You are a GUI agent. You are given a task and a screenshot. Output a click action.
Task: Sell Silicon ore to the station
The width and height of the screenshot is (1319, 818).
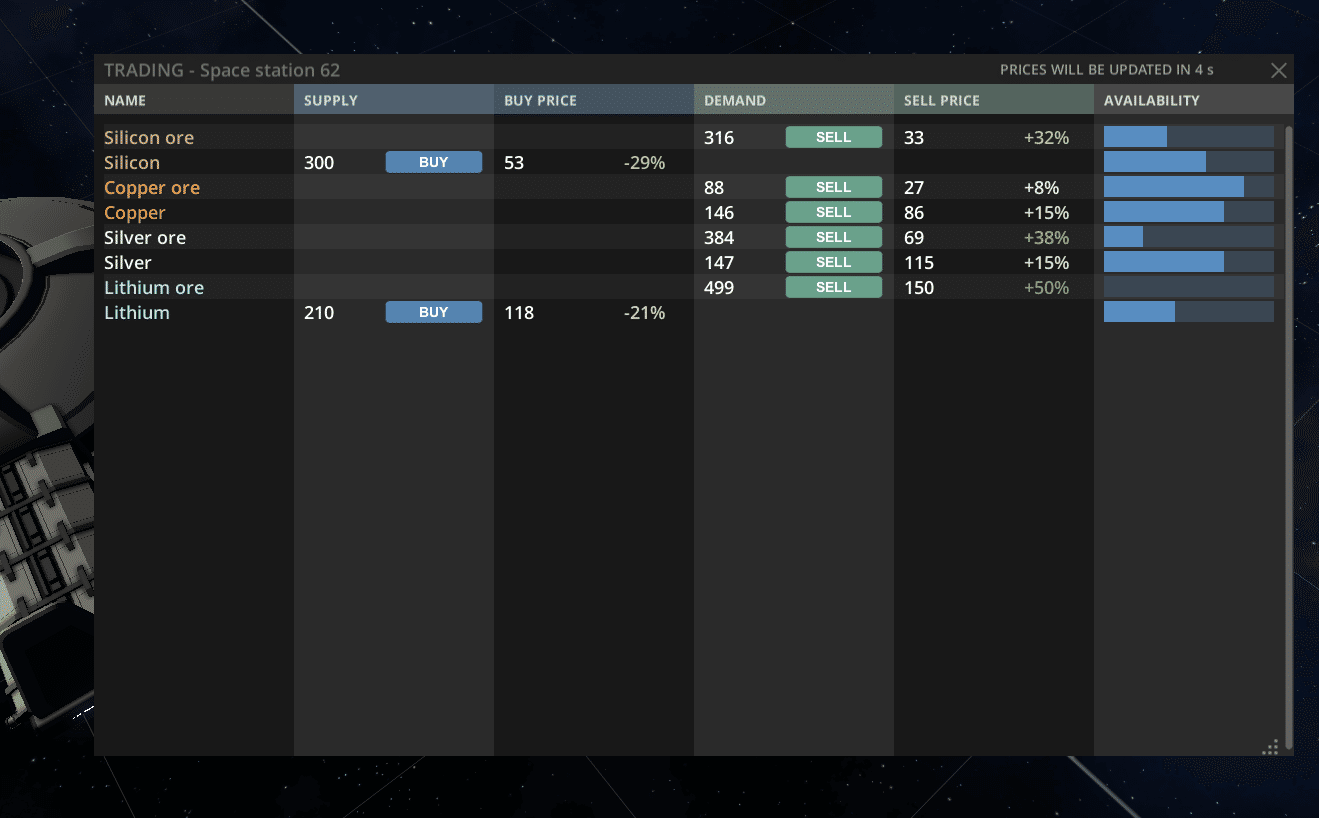(834, 137)
